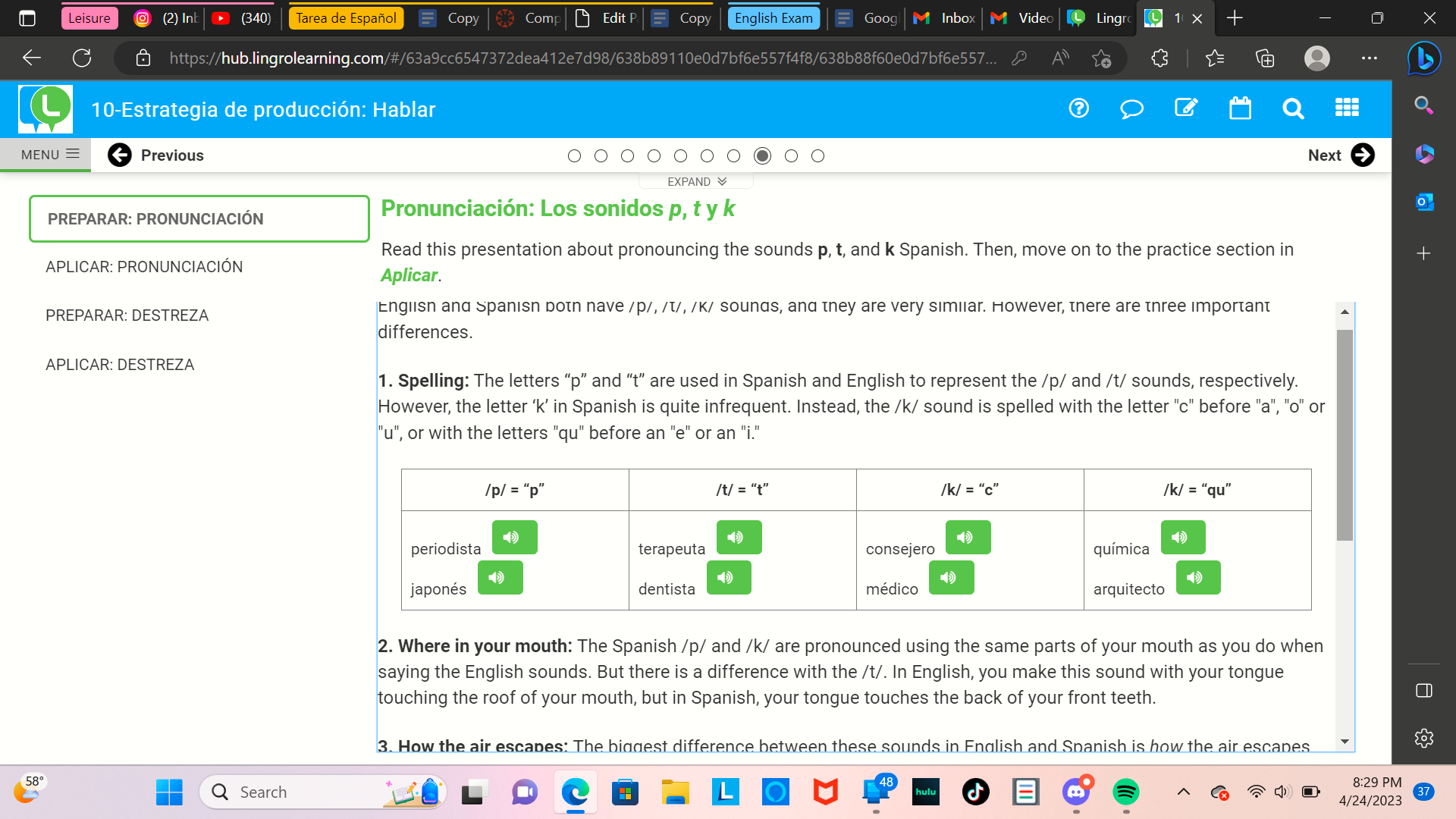Show hidden system tray icons

(1183, 792)
